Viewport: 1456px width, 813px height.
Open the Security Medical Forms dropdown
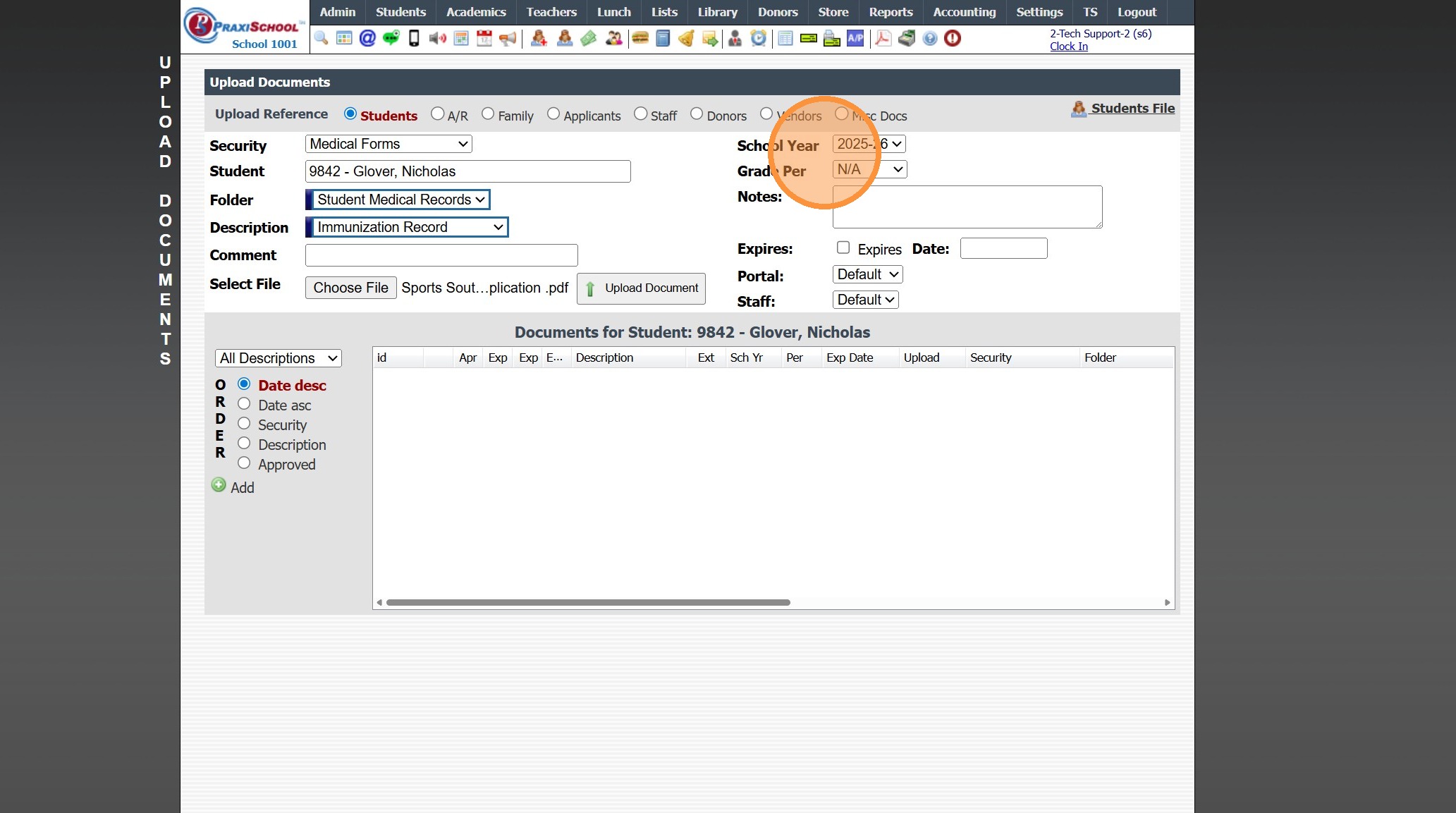[389, 144]
